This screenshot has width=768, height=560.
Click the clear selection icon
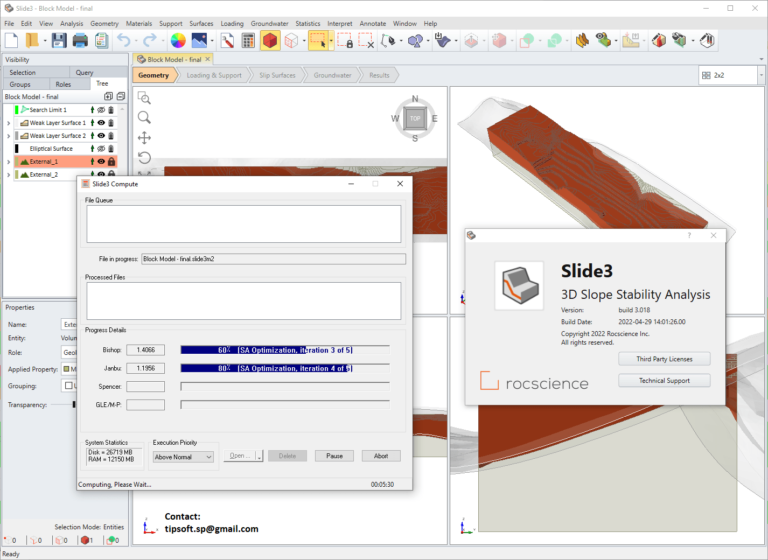(x=366, y=41)
